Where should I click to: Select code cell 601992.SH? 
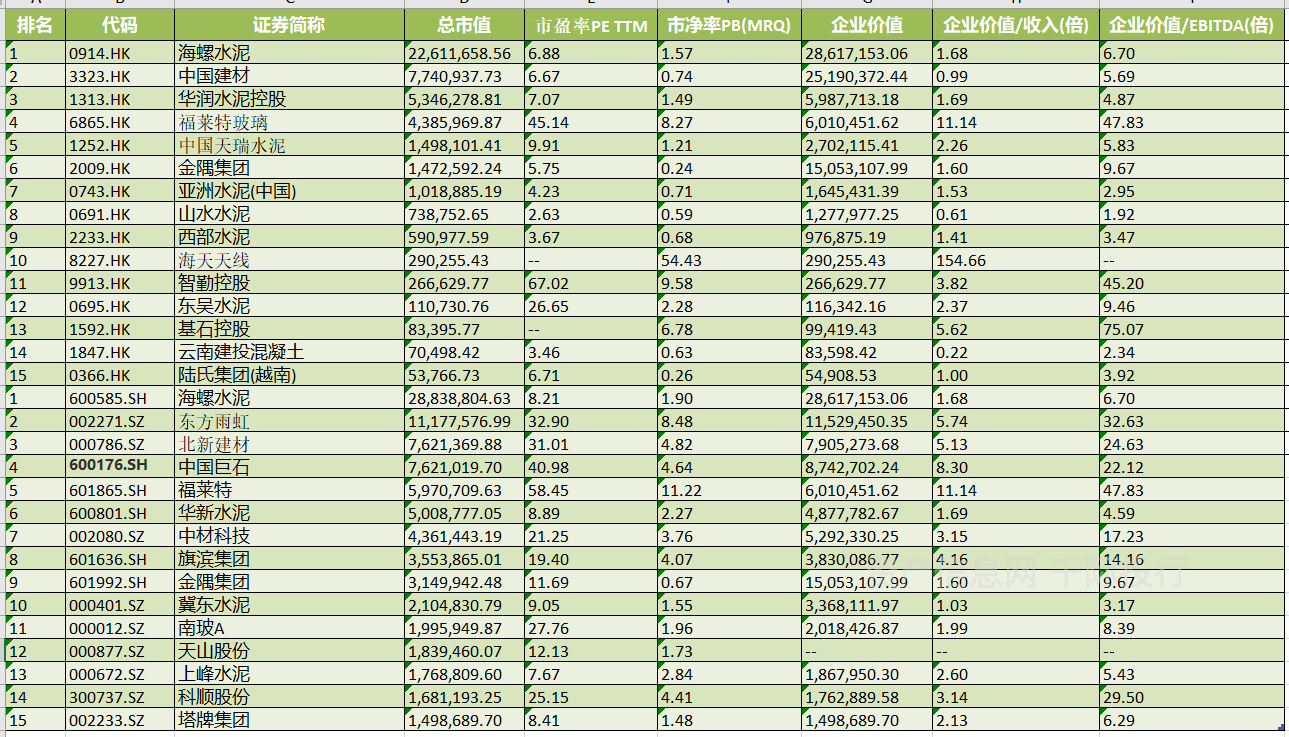point(120,583)
